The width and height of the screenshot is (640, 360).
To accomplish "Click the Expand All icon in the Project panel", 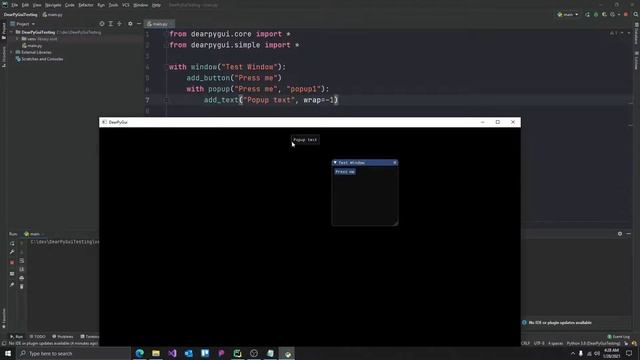I will pos(111,24).
